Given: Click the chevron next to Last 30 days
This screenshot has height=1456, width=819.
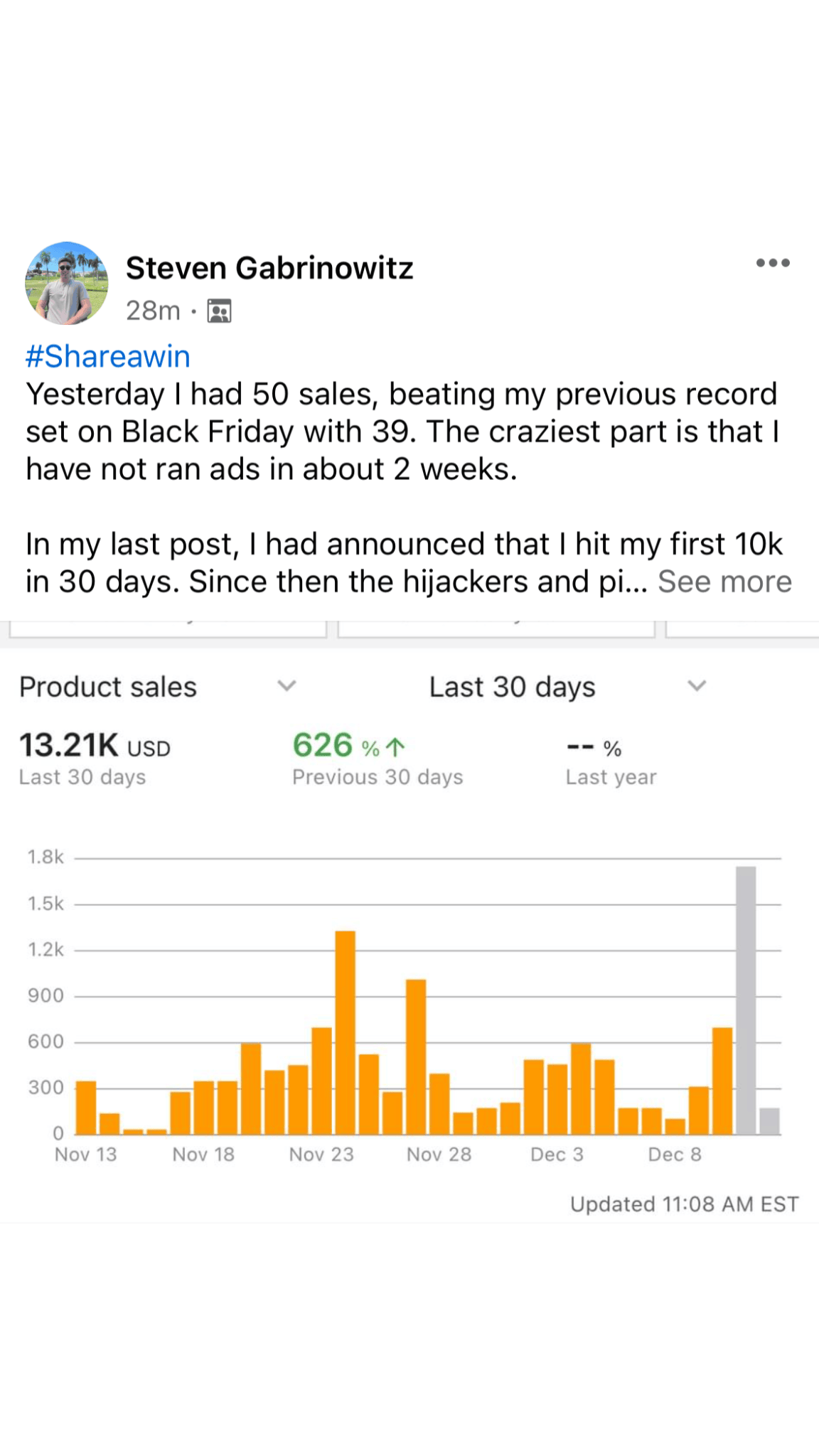Looking at the screenshot, I should click(697, 686).
